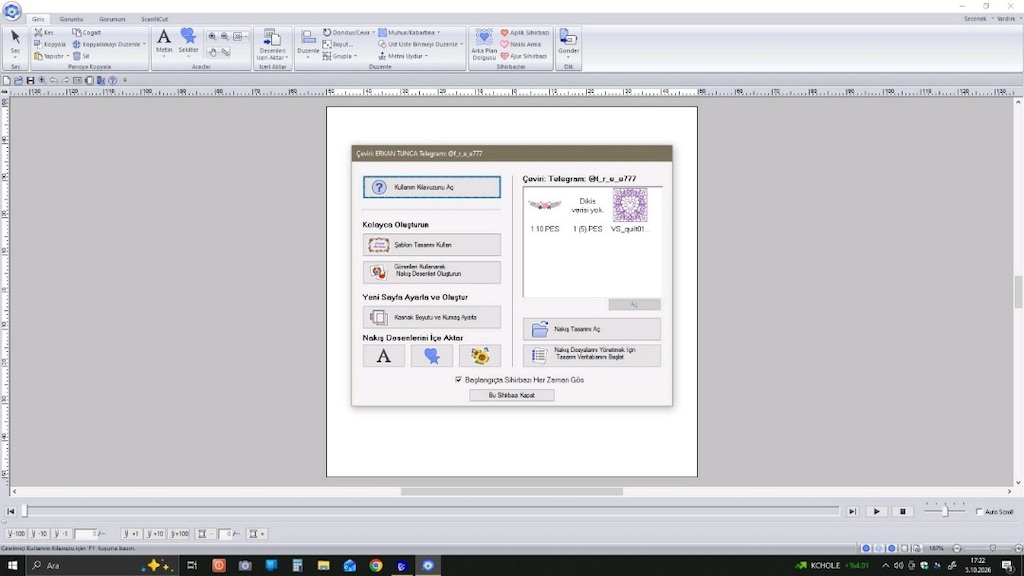Open the ScanNCut ribbon tab
1024x576 pixels.
pos(155,19)
